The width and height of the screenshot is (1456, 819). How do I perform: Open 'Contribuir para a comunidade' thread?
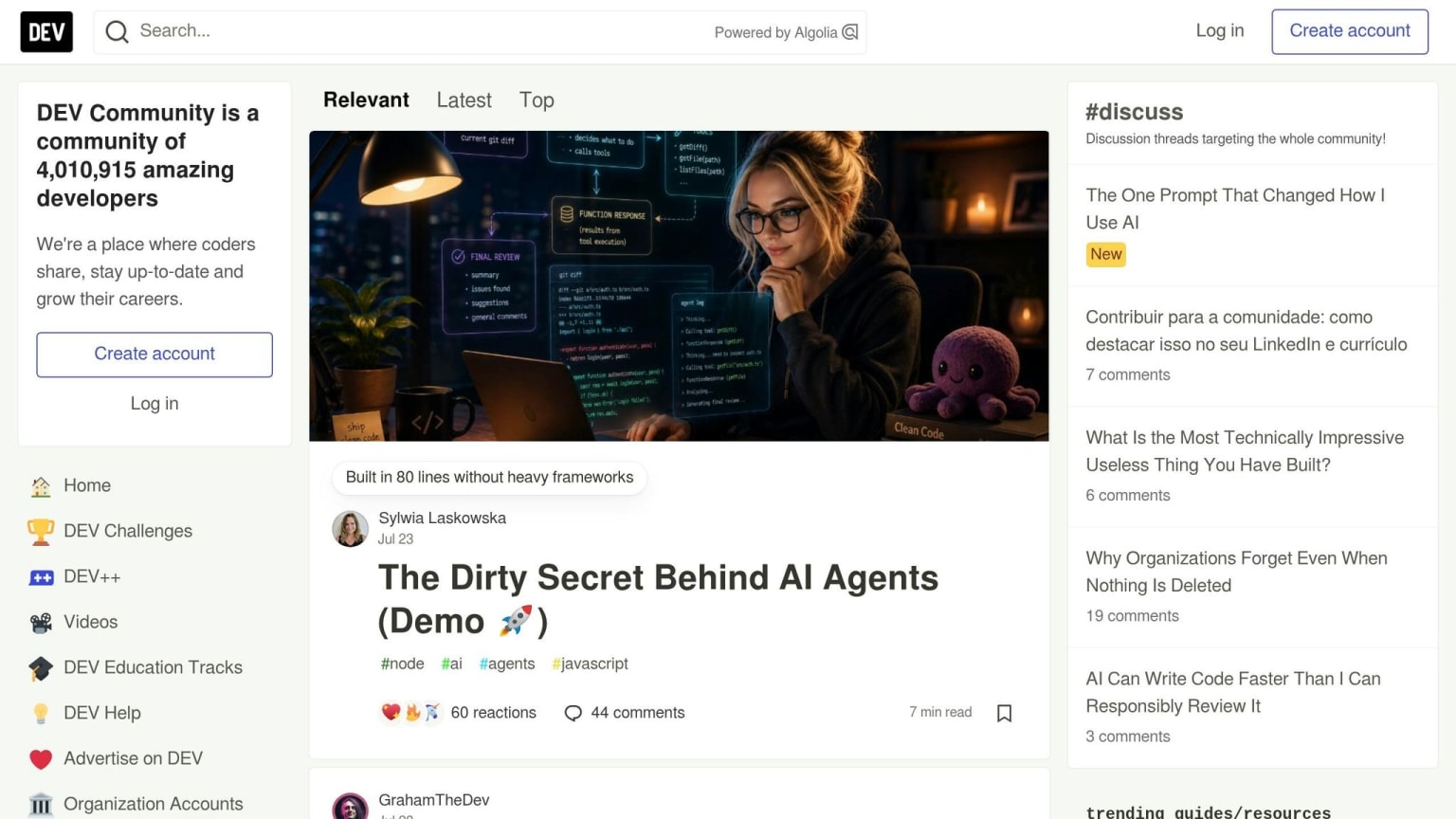[x=1247, y=331]
